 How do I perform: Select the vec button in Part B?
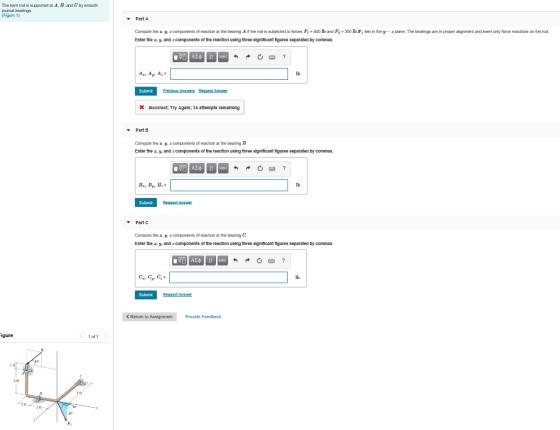click(x=223, y=168)
